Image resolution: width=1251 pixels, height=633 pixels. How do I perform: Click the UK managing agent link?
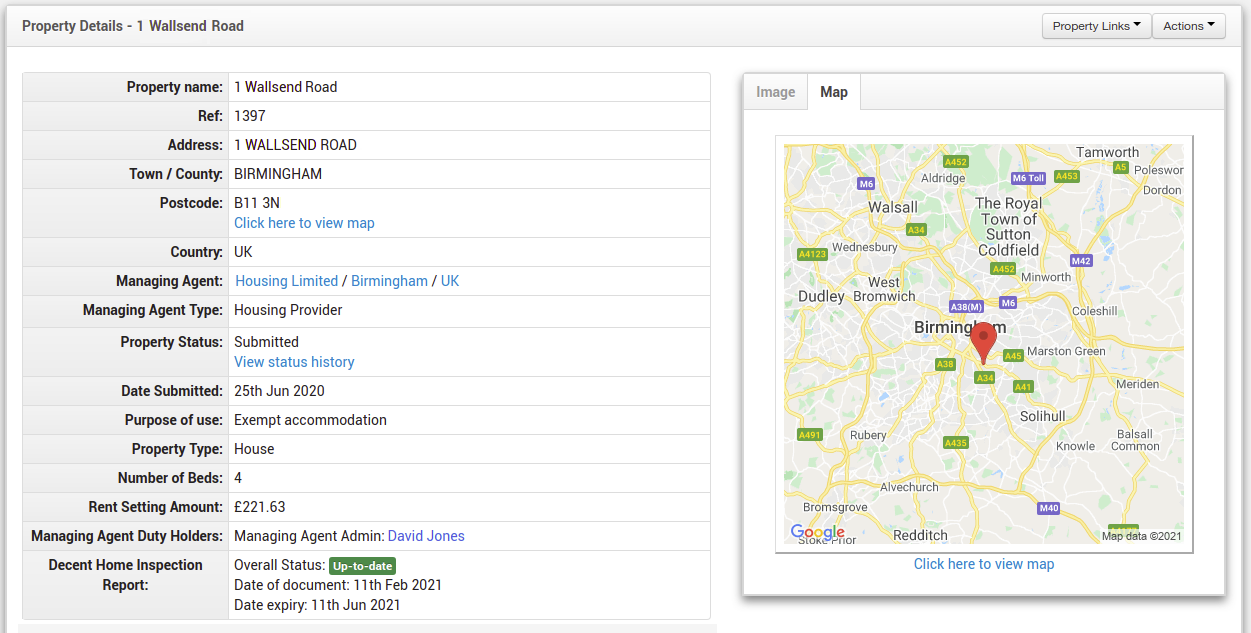tap(450, 281)
